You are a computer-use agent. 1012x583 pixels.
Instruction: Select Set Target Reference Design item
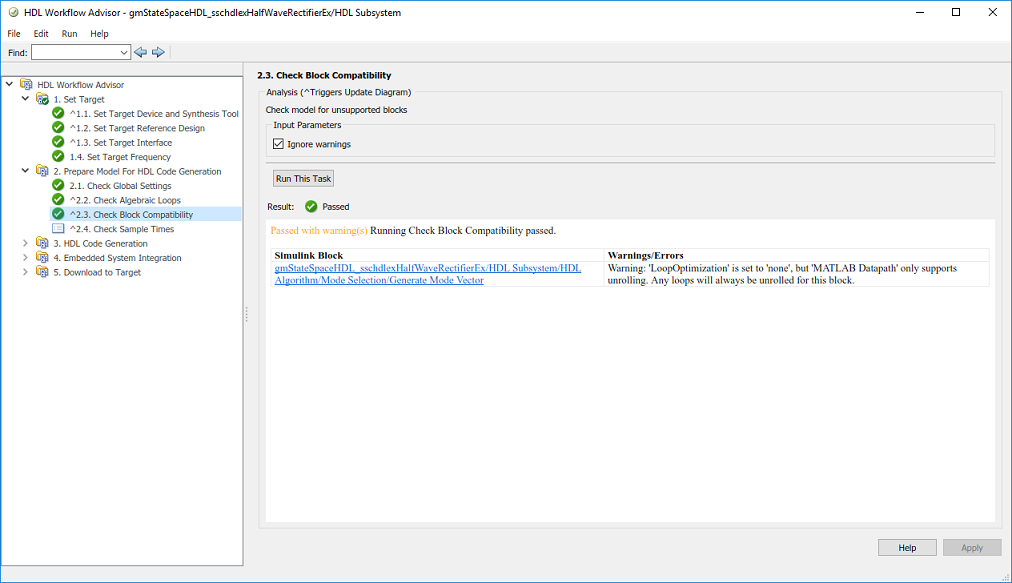tap(136, 128)
